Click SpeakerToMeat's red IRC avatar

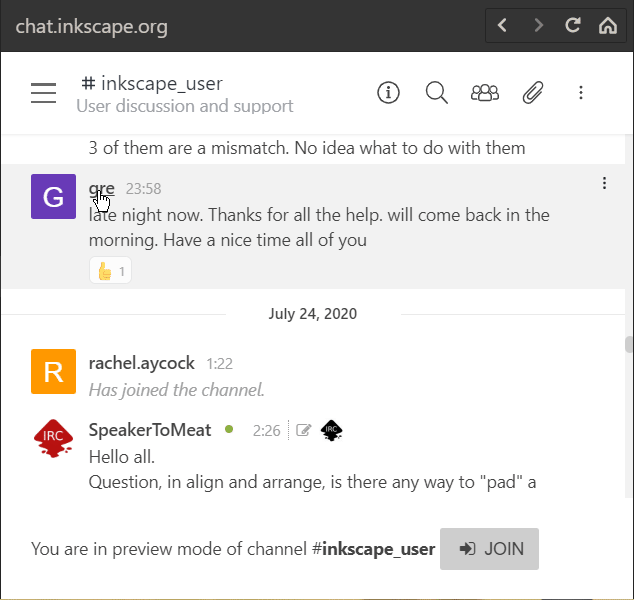click(x=53, y=439)
